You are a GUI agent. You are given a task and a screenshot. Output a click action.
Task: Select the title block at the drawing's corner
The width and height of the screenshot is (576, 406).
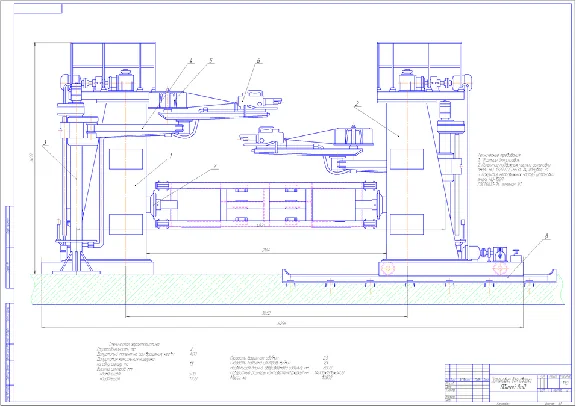(508, 383)
